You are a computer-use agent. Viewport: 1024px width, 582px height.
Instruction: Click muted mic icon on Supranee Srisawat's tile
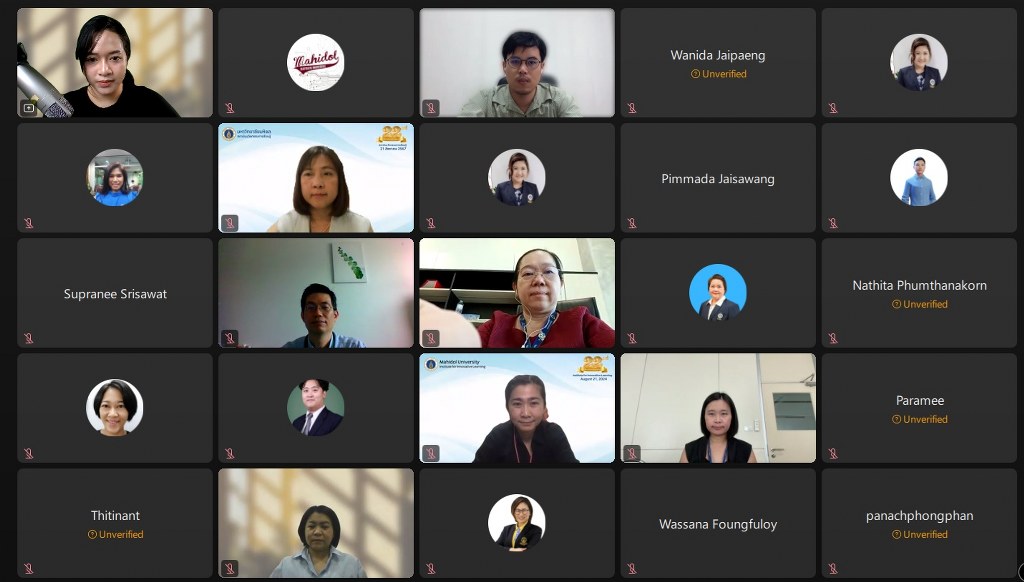coord(28,338)
